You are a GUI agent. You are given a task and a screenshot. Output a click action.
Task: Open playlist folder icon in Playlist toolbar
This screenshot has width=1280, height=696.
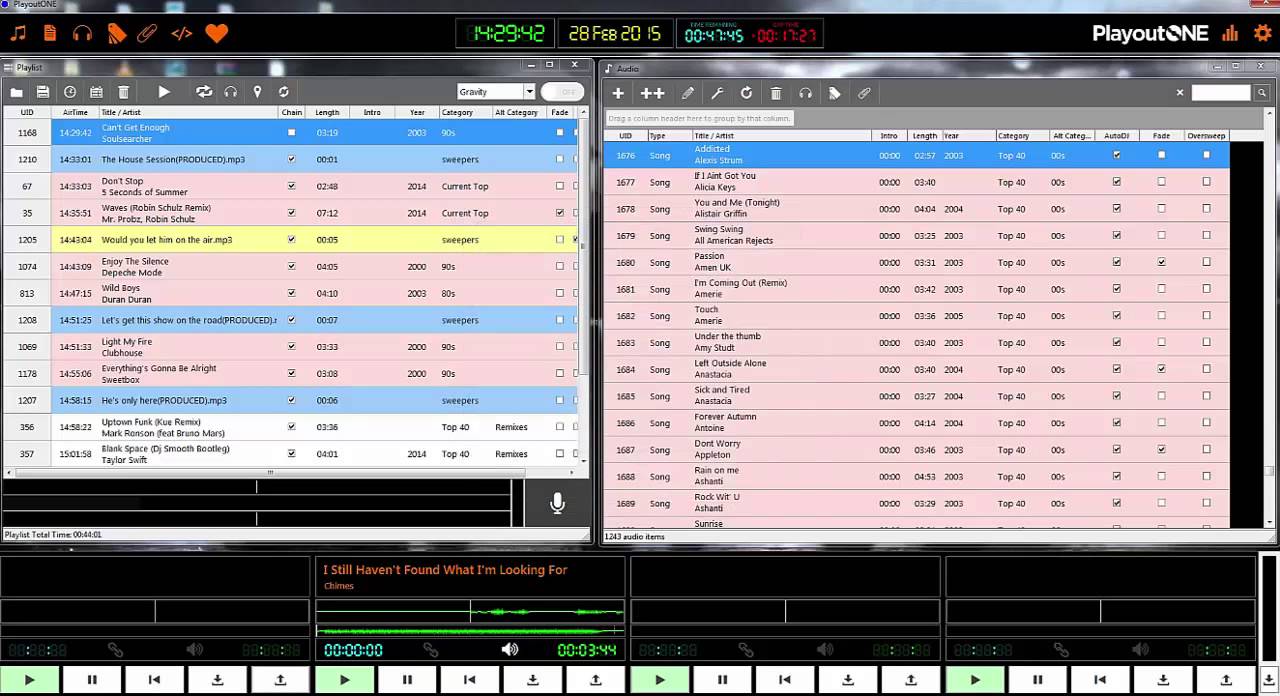pyautogui.click(x=17, y=92)
